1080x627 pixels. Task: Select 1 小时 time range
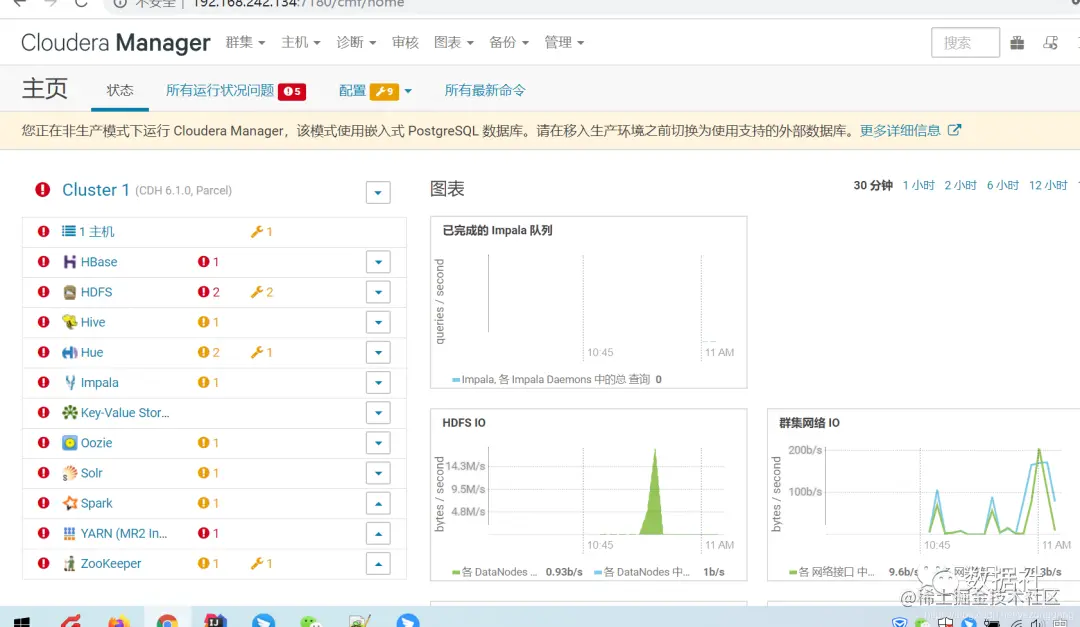tap(919, 185)
